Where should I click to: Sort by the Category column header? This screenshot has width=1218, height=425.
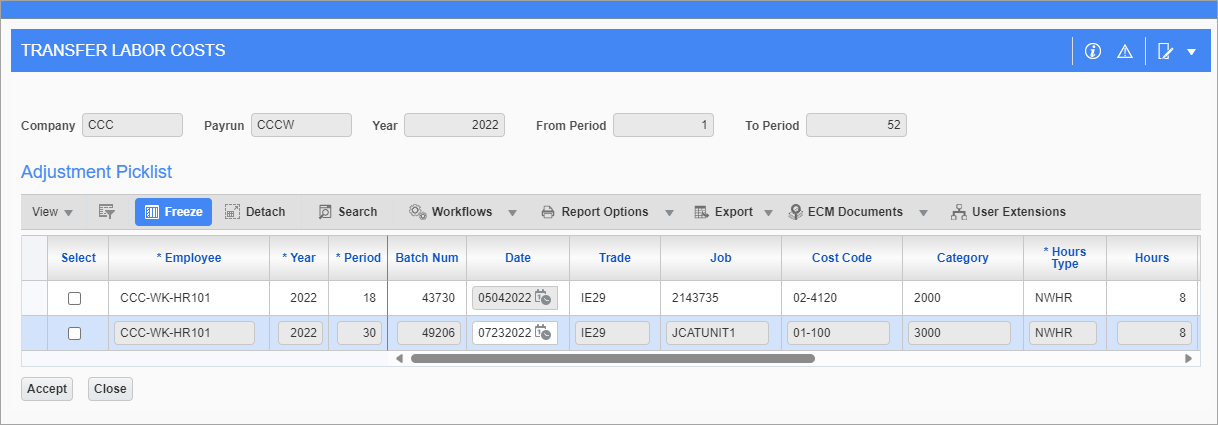point(963,258)
